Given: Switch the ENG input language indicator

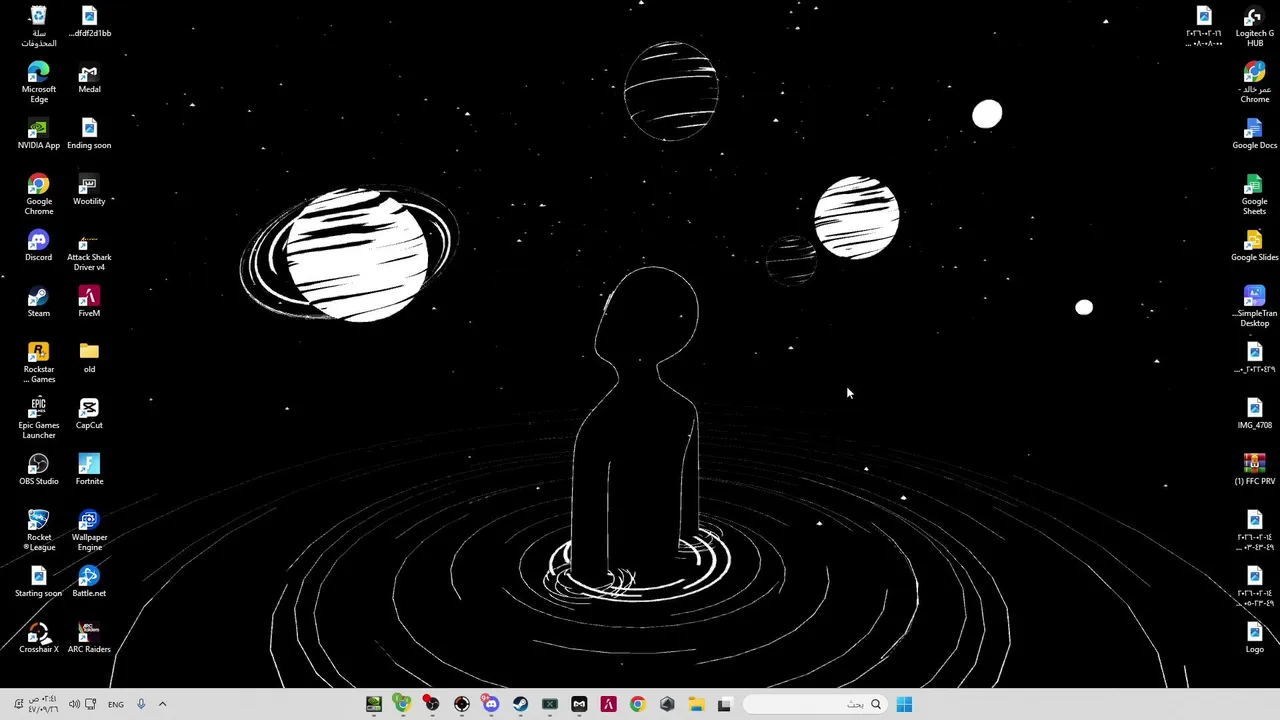Looking at the screenshot, I should (116, 704).
